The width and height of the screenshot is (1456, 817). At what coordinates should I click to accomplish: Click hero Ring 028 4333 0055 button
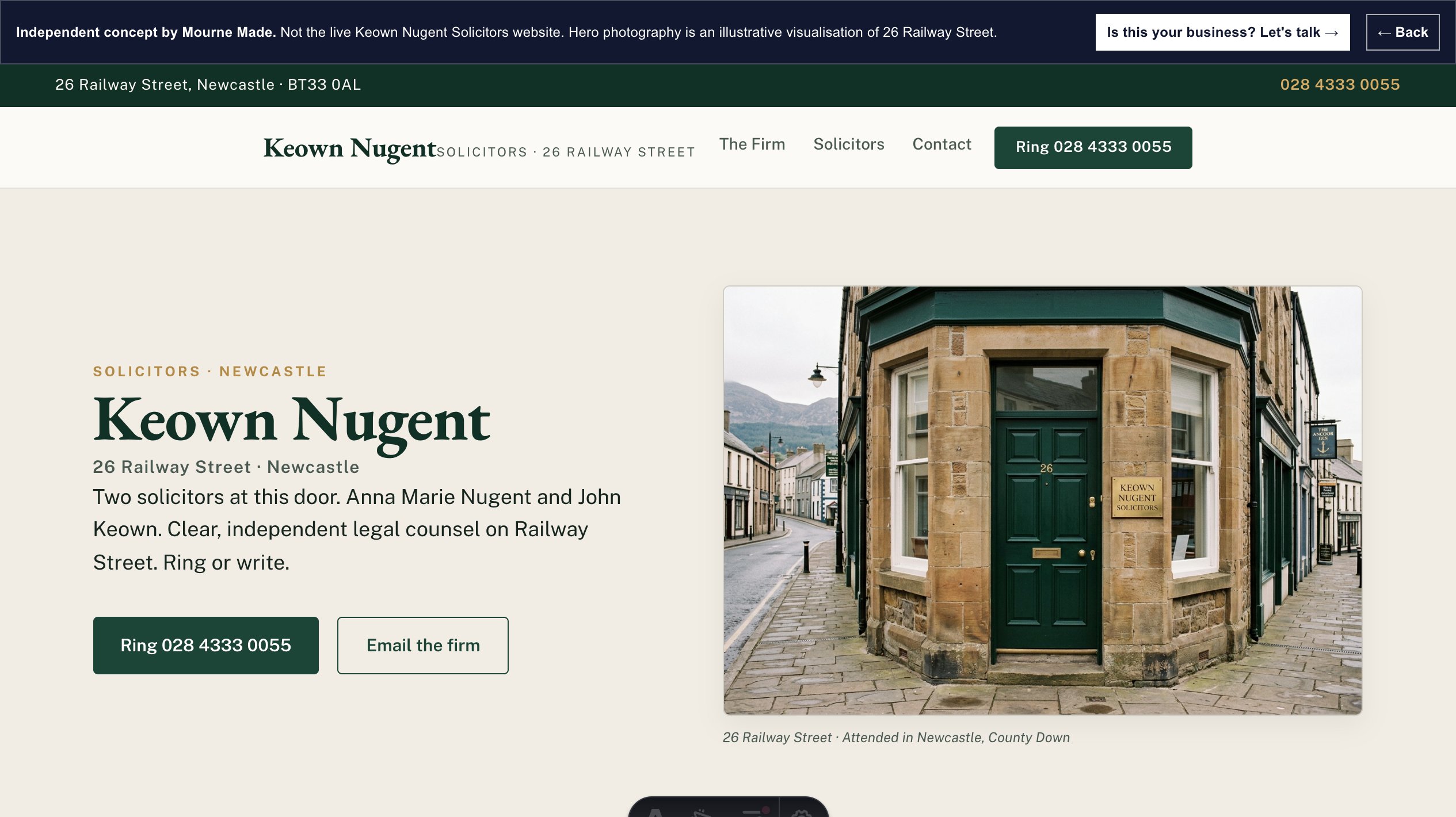pyautogui.click(x=205, y=645)
